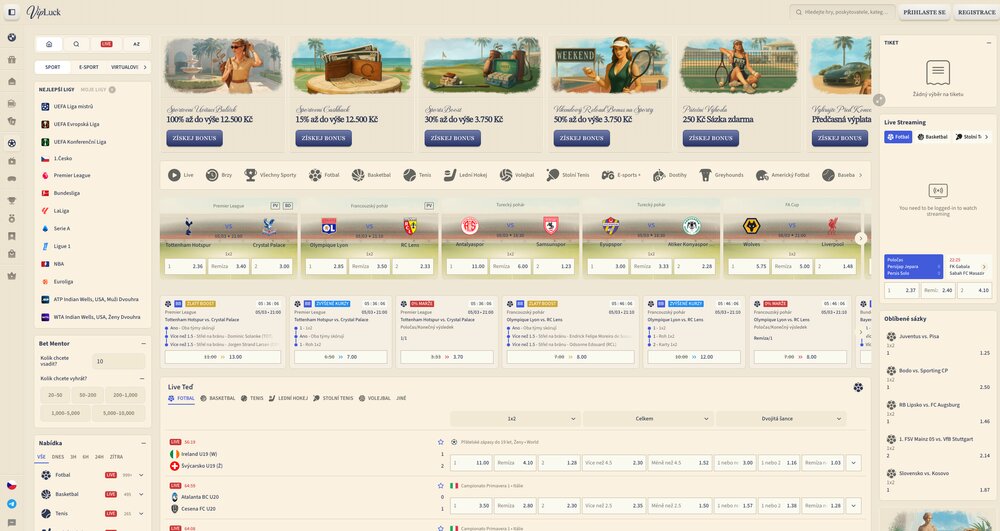The height and width of the screenshot is (531, 1000).
Task: Choose Dostihy horse racing icon
Action: pyautogui.click(x=670, y=175)
